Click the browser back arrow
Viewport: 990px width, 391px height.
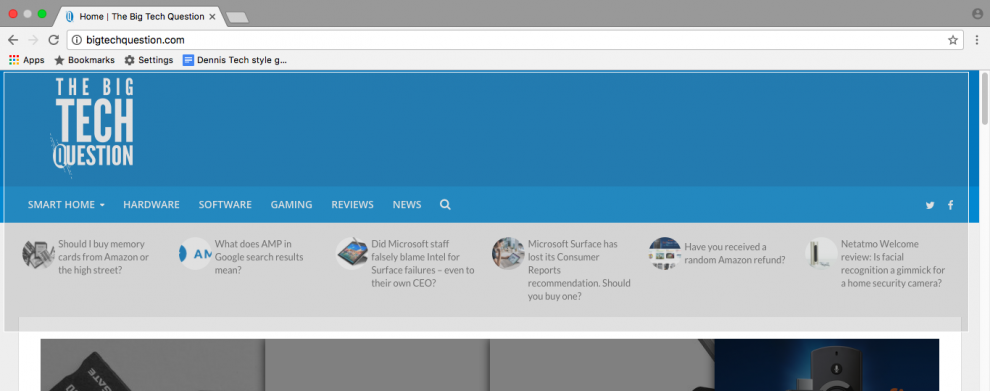13,40
